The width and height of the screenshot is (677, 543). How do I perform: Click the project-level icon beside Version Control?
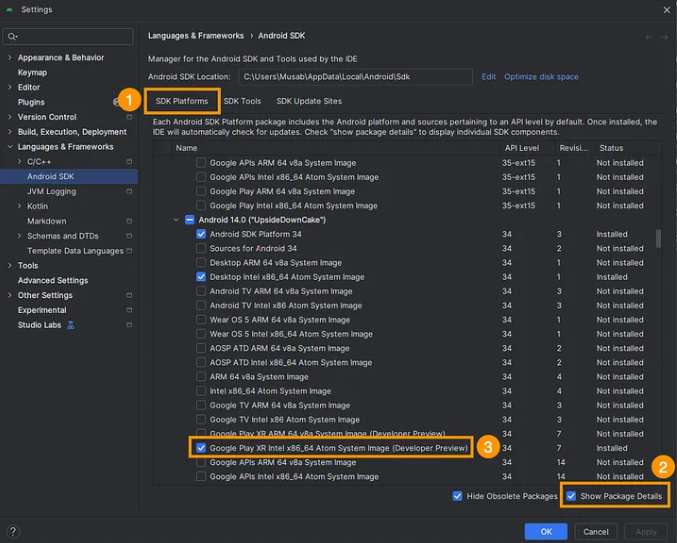click(129, 117)
